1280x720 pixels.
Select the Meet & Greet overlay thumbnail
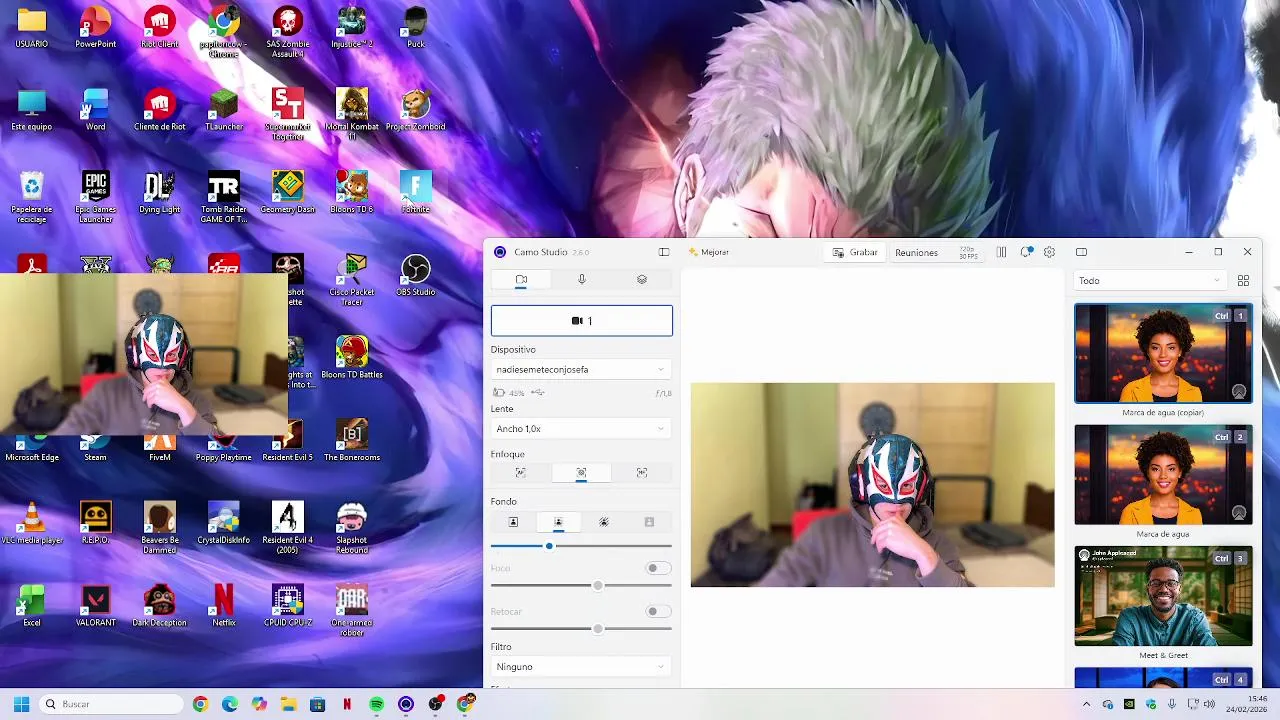click(x=1163, y=596)
